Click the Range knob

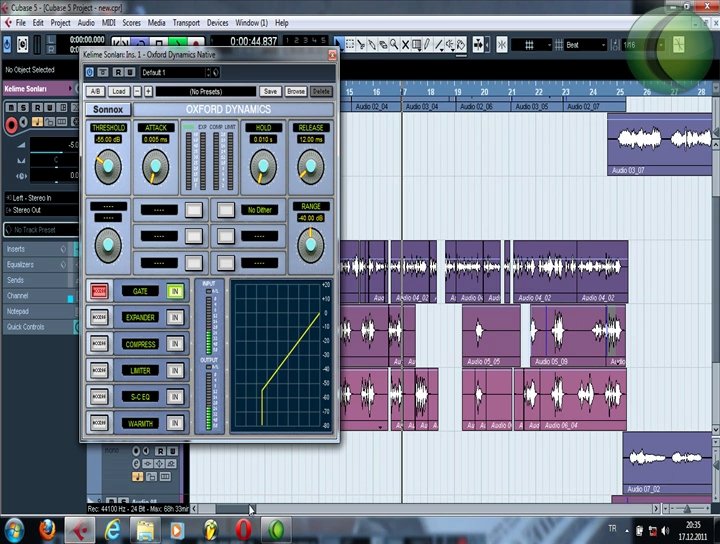click(x=310, y=245)
